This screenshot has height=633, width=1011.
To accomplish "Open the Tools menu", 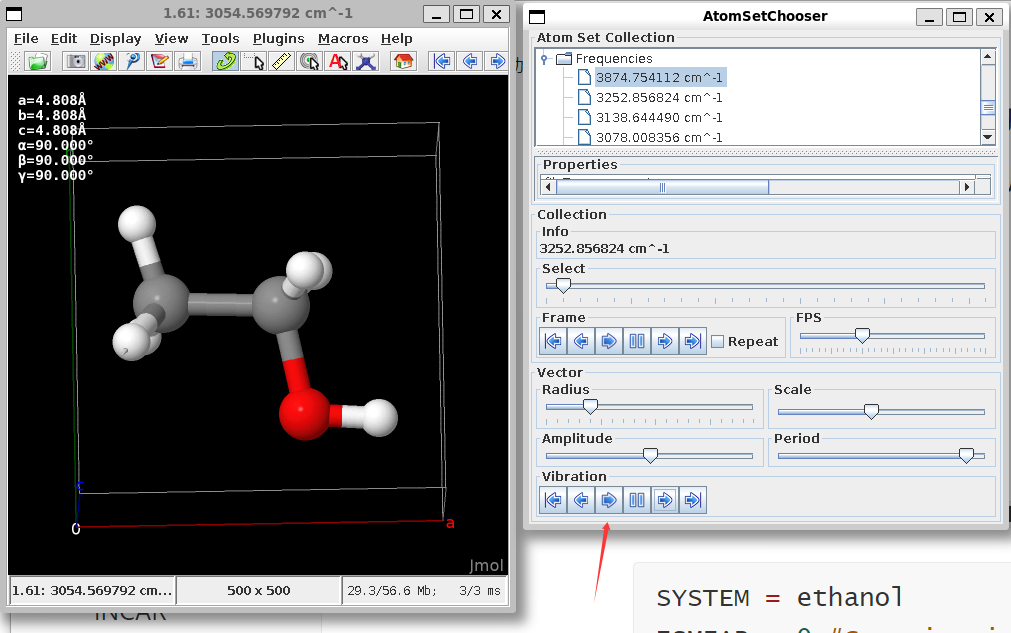I will coord(220,38).
